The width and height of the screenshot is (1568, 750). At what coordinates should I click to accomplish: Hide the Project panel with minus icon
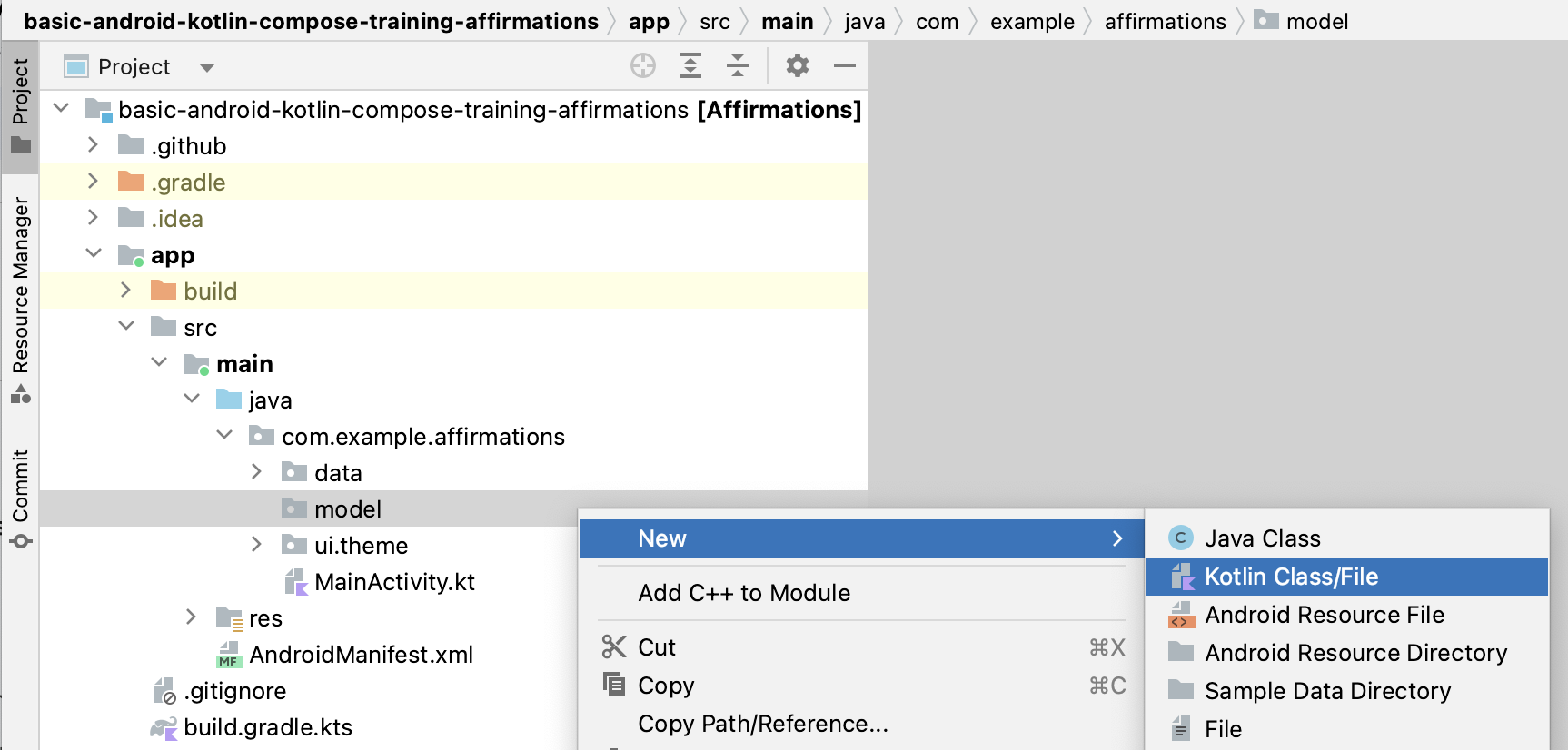pos(845,65)
